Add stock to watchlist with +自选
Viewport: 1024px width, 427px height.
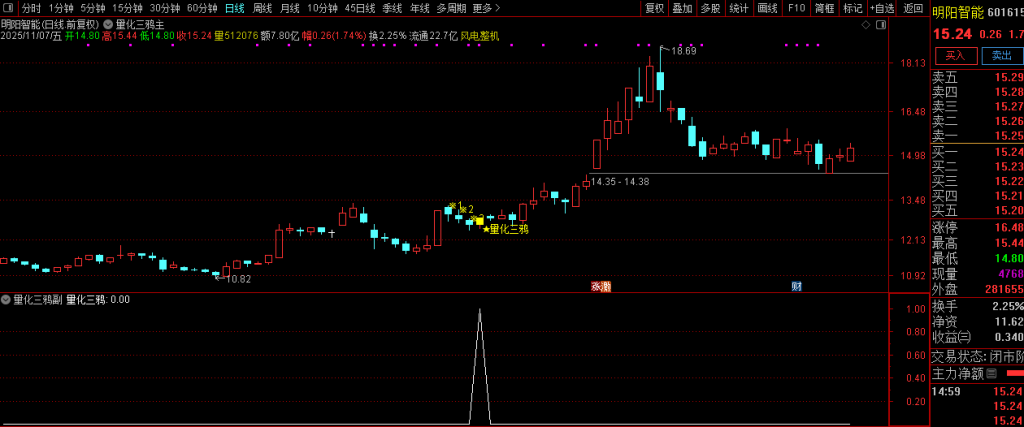tap(883, 8)
